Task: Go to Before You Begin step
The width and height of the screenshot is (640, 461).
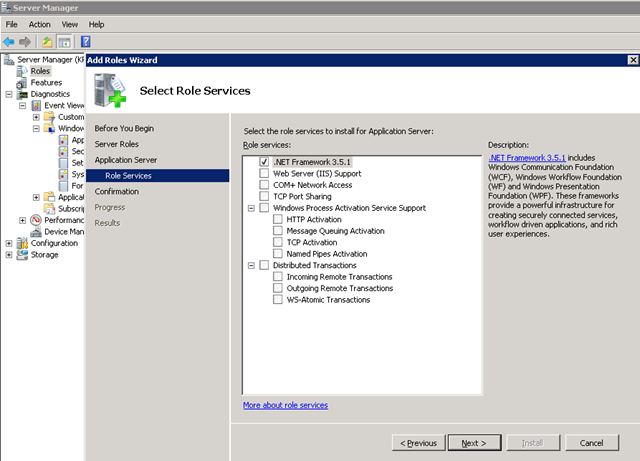Action: click(124, 128)
